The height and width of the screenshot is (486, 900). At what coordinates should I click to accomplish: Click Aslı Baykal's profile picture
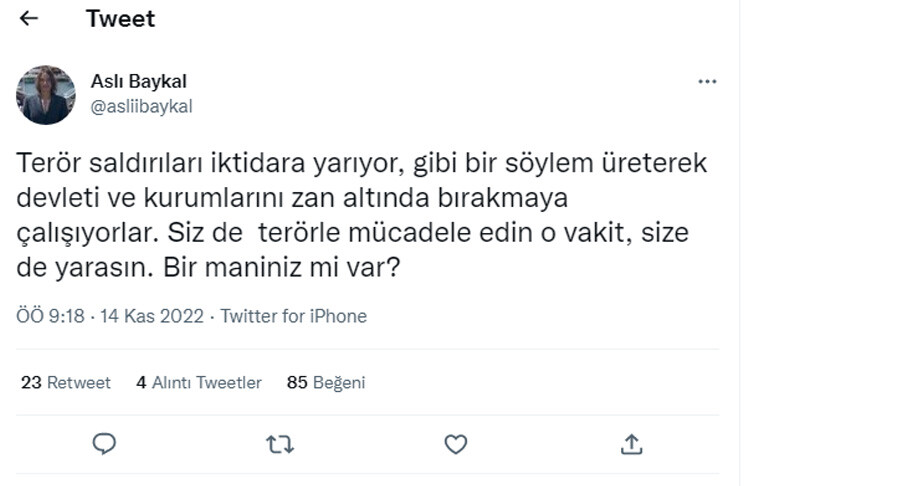click(46, 95)
